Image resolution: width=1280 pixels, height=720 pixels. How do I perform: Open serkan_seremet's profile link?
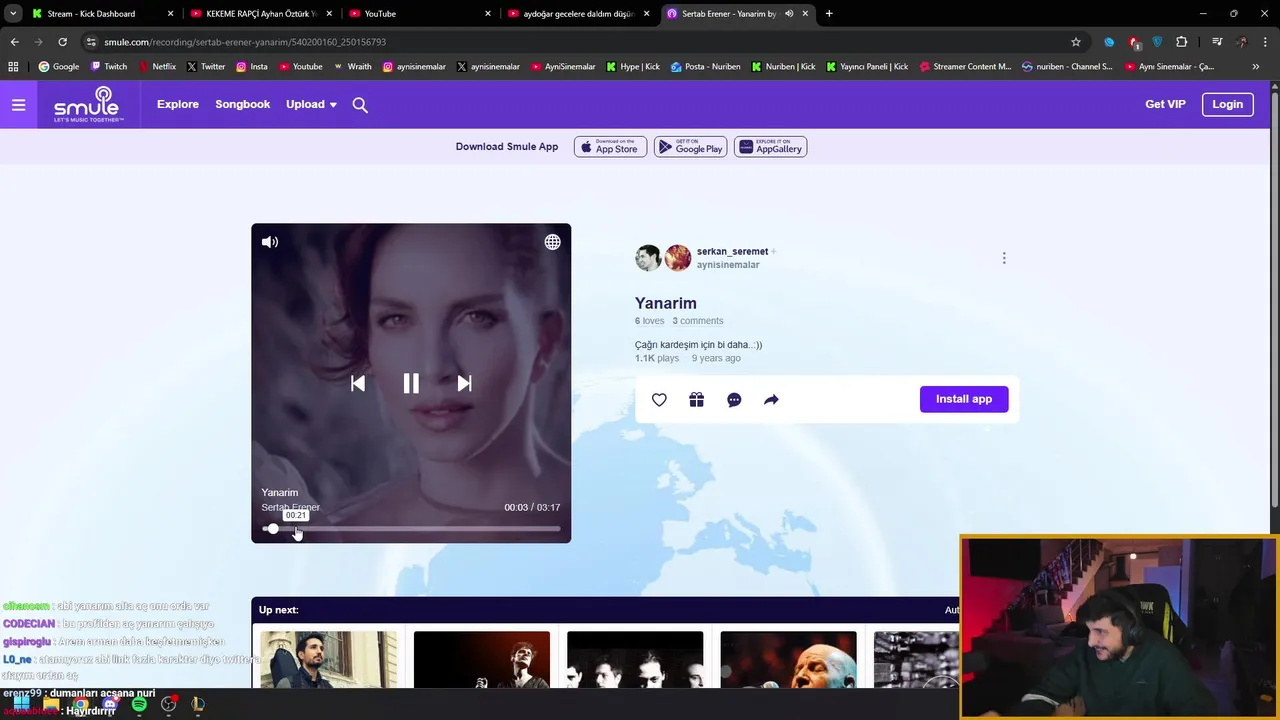pos(732,252)
